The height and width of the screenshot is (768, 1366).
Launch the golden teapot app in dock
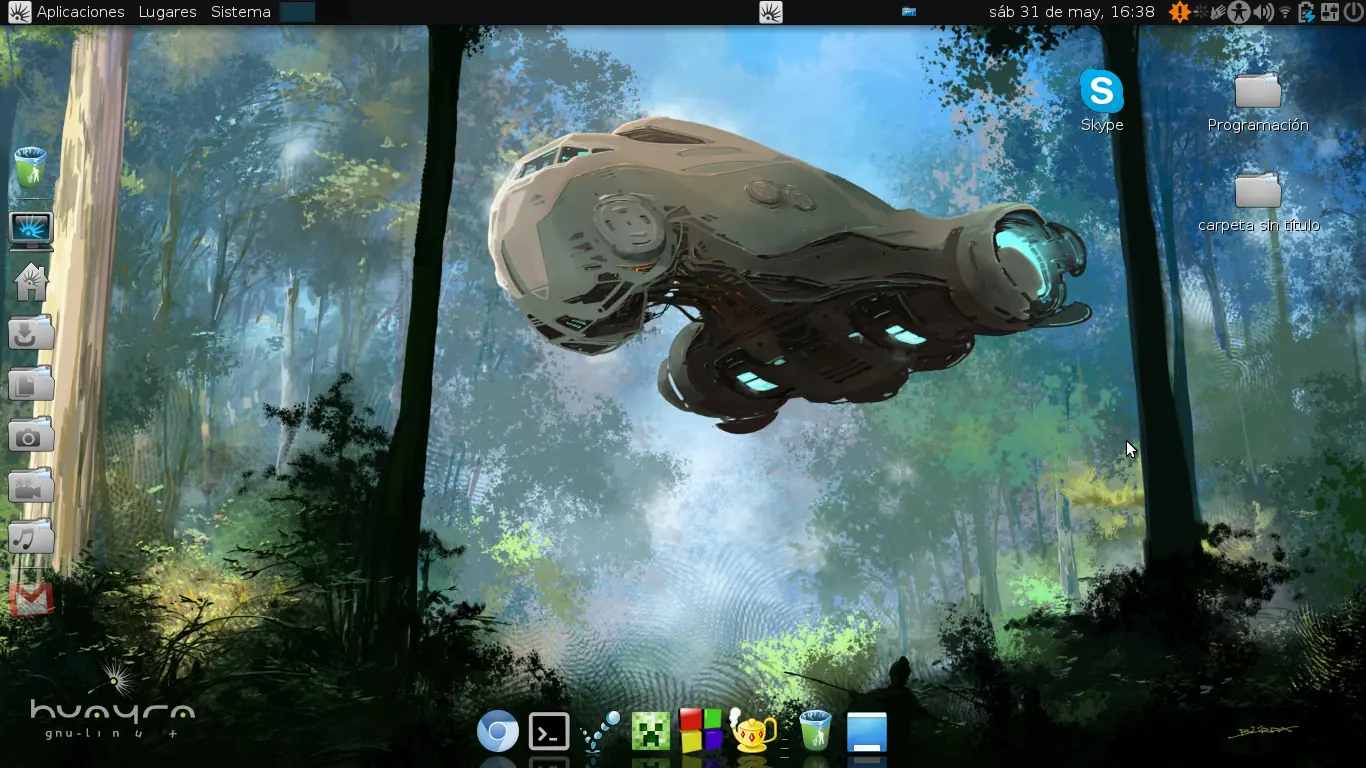(754, 731)
